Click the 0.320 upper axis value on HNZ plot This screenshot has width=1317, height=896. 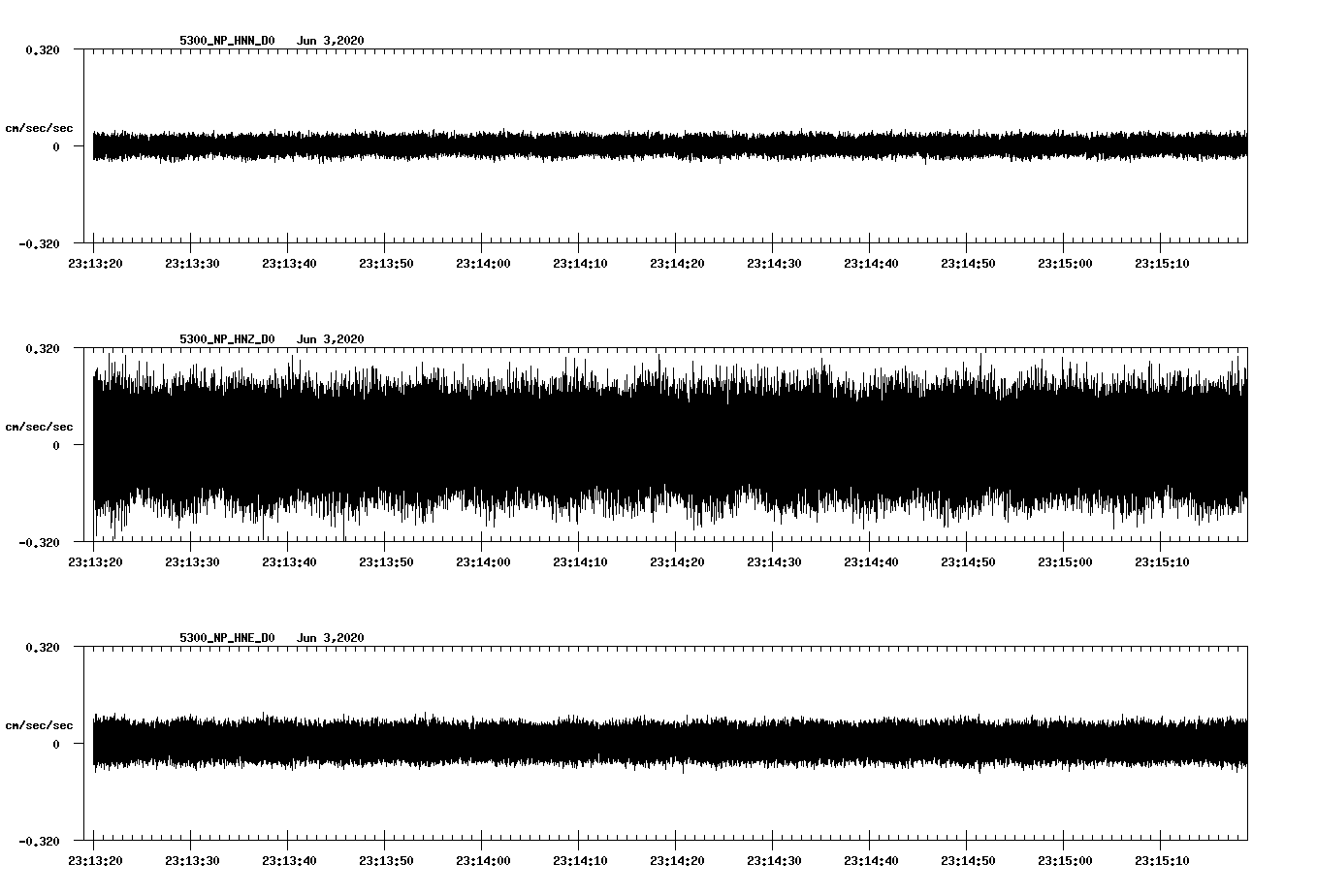(42, 348)
